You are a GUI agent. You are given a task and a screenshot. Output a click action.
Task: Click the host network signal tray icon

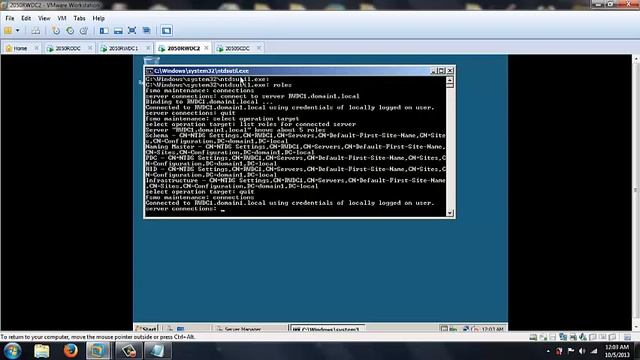(x=594, y=351)
